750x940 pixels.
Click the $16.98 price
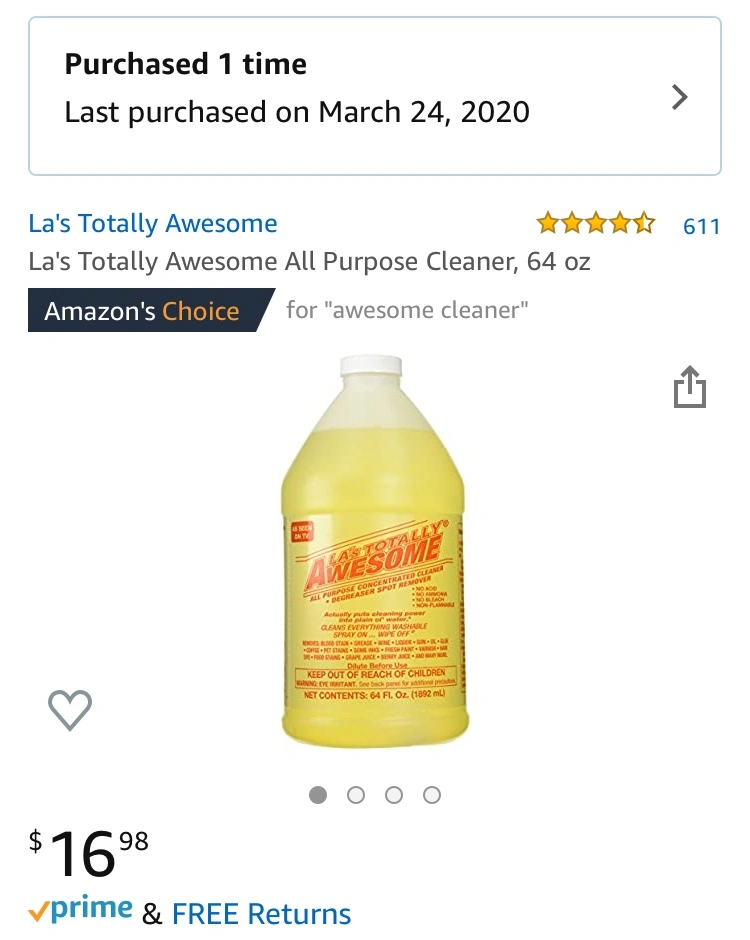[x=88, y=852]
